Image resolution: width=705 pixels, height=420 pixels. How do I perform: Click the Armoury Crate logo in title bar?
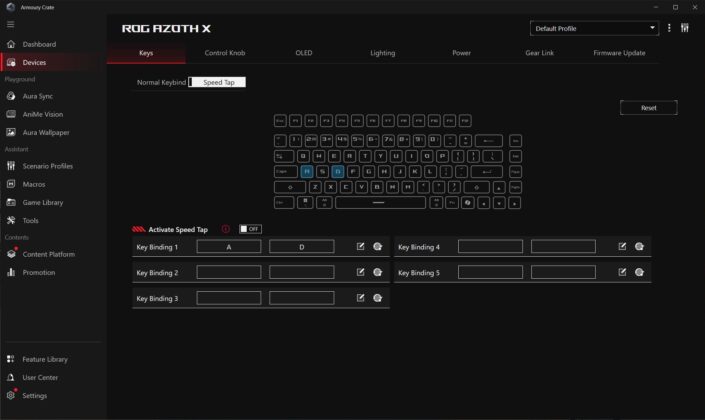pyautogui.click(x=10, y=7)
